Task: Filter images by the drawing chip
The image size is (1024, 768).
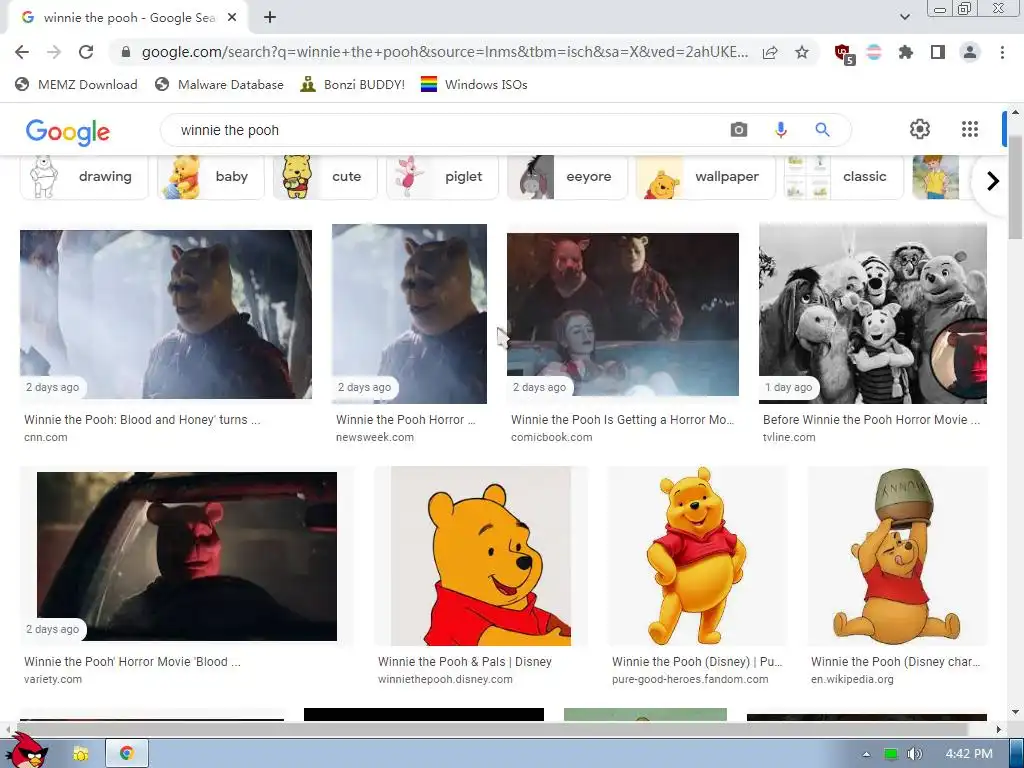Action: point(84,177)
